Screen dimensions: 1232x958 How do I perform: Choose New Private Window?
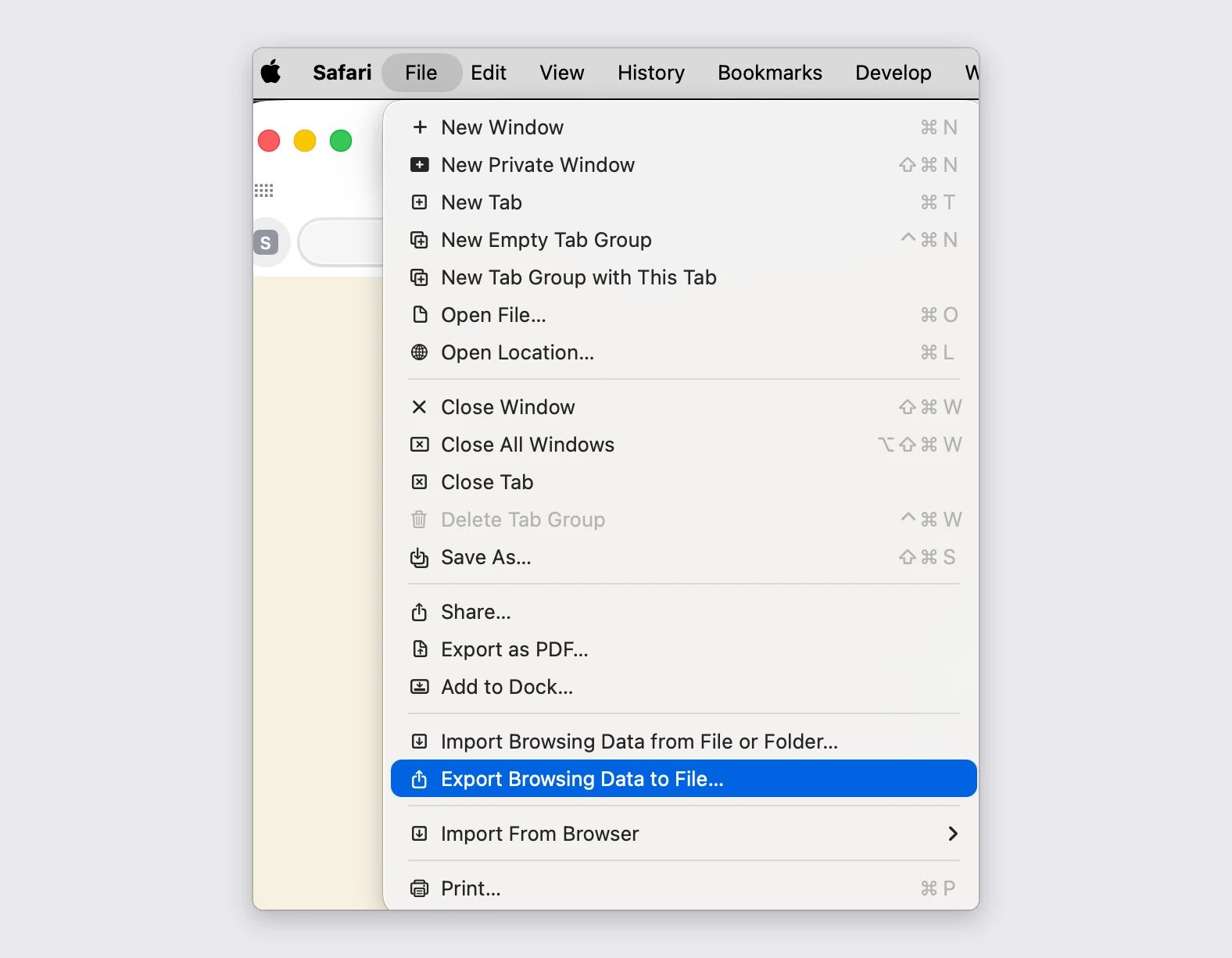[684, 165]
